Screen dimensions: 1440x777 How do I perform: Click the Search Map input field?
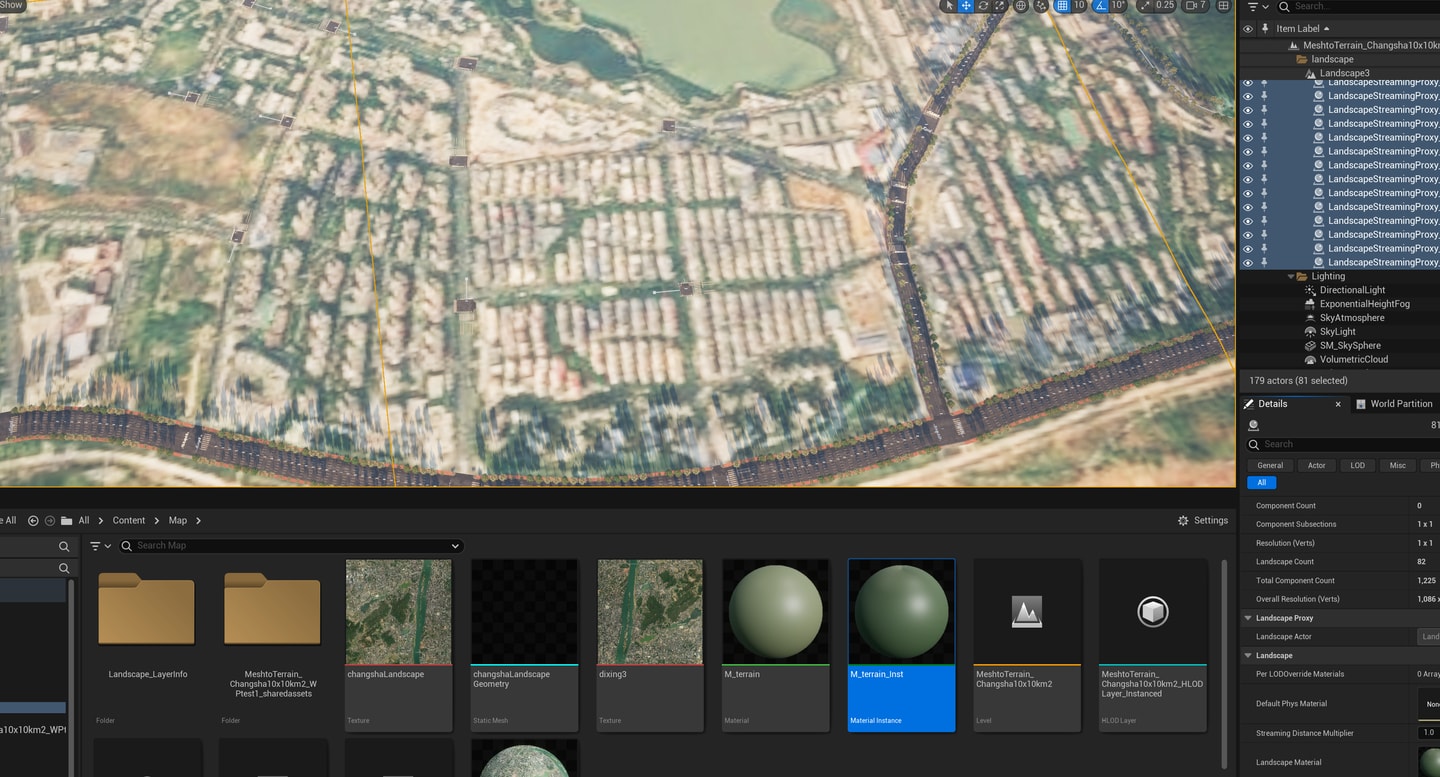pyautogui.click(x=290, y=546)
